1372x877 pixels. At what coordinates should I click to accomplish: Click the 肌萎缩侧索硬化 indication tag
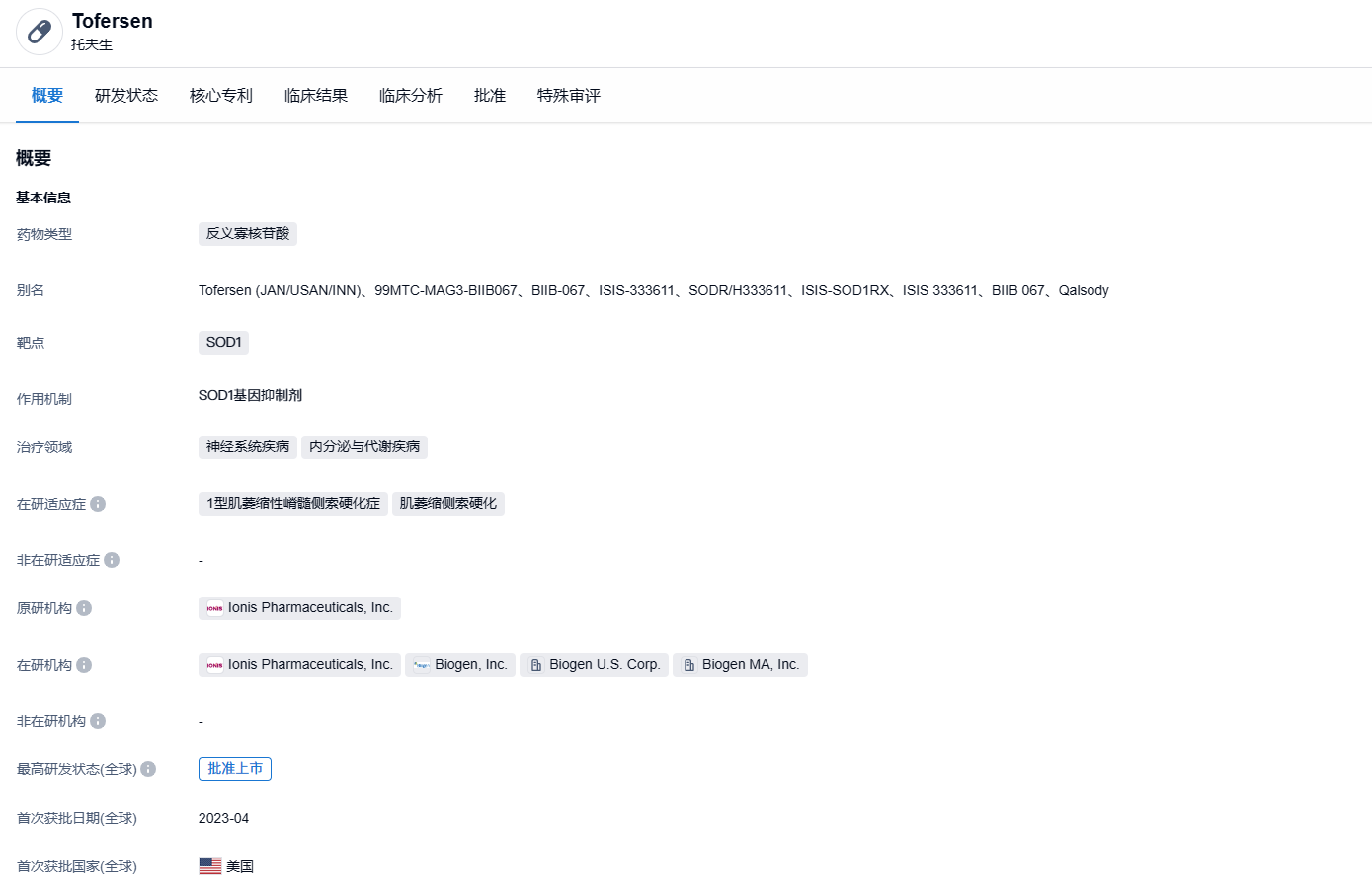(448, 504)
